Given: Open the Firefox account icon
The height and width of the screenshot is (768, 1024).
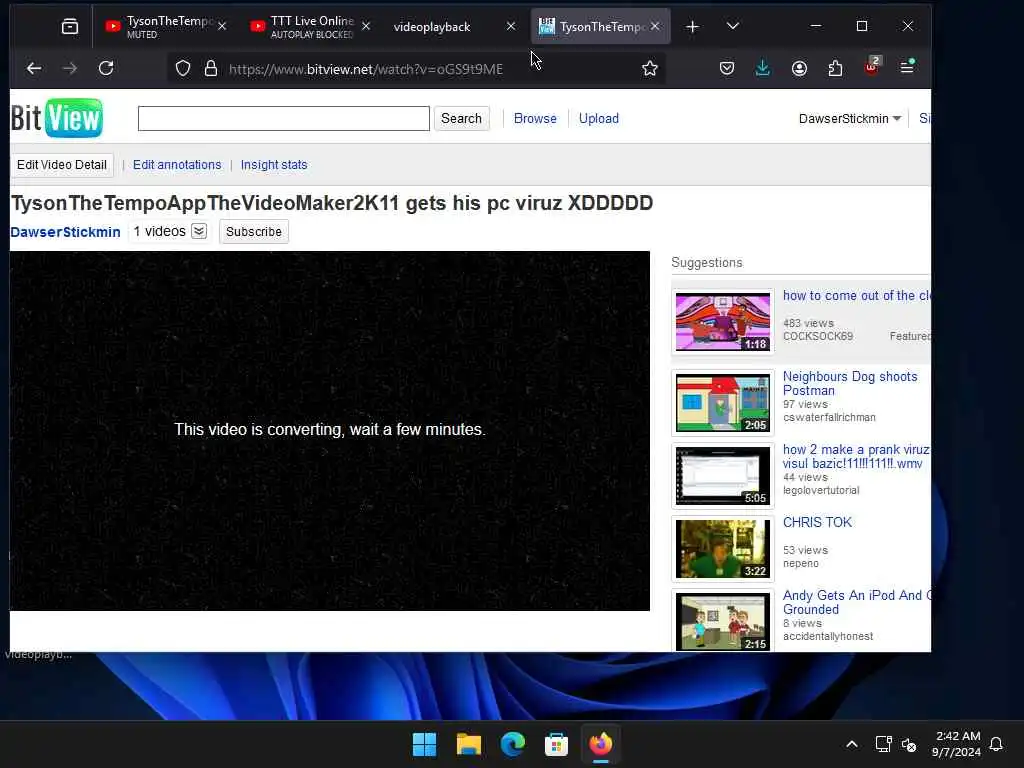Looking at the screenshot, I should [x=799, y=69].
